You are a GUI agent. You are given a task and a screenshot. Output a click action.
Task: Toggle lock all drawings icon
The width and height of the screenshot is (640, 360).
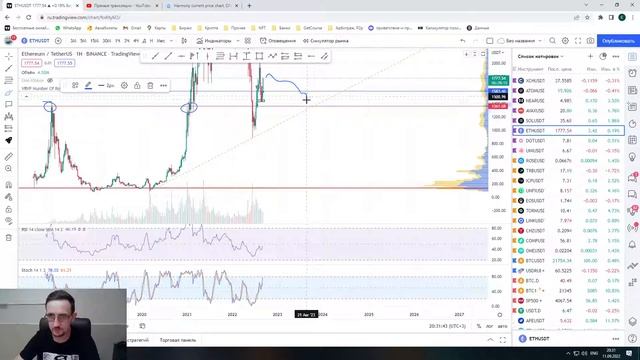[9, 209]
